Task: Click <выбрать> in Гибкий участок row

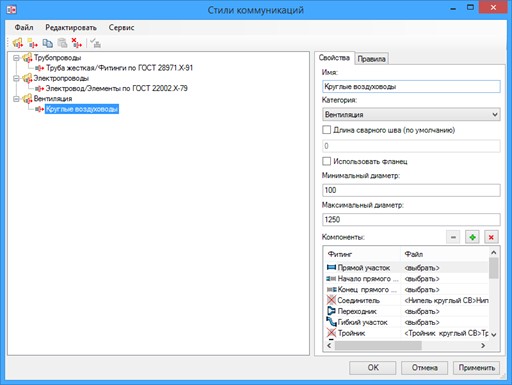Action: (422, 322)
